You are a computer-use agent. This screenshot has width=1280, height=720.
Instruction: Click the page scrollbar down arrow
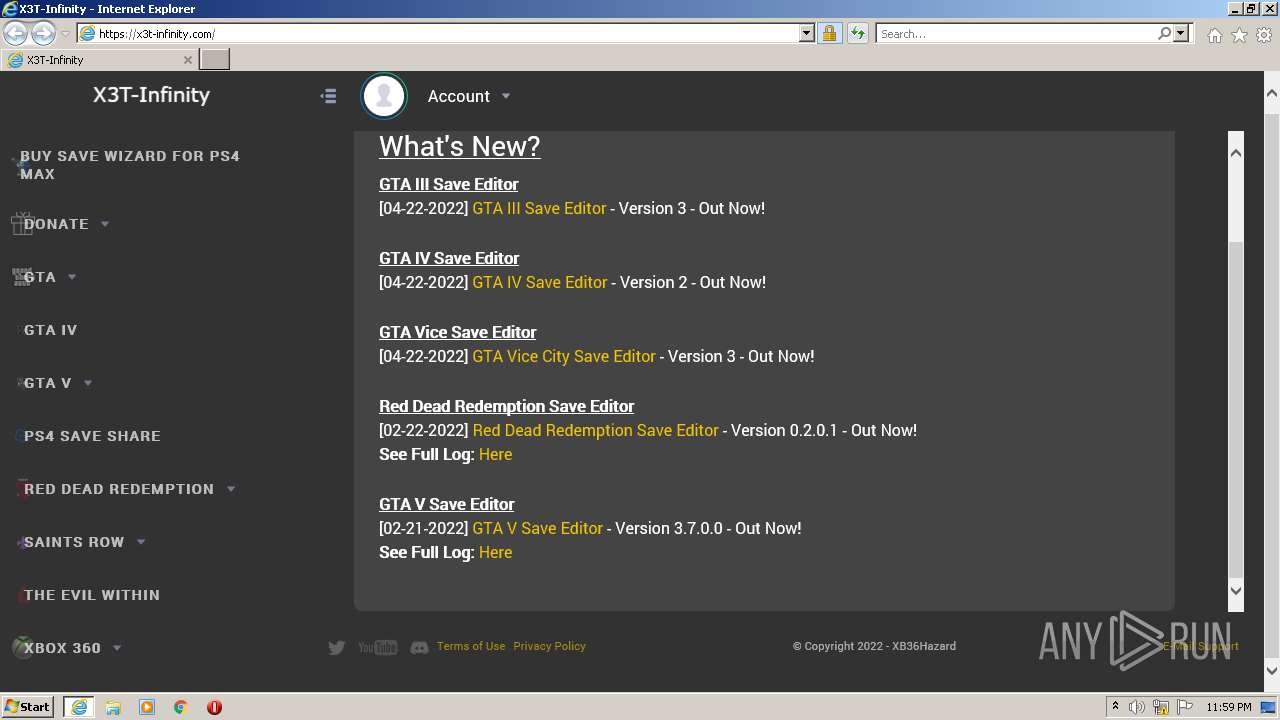pyautogui.click(x=1271, y=671)
